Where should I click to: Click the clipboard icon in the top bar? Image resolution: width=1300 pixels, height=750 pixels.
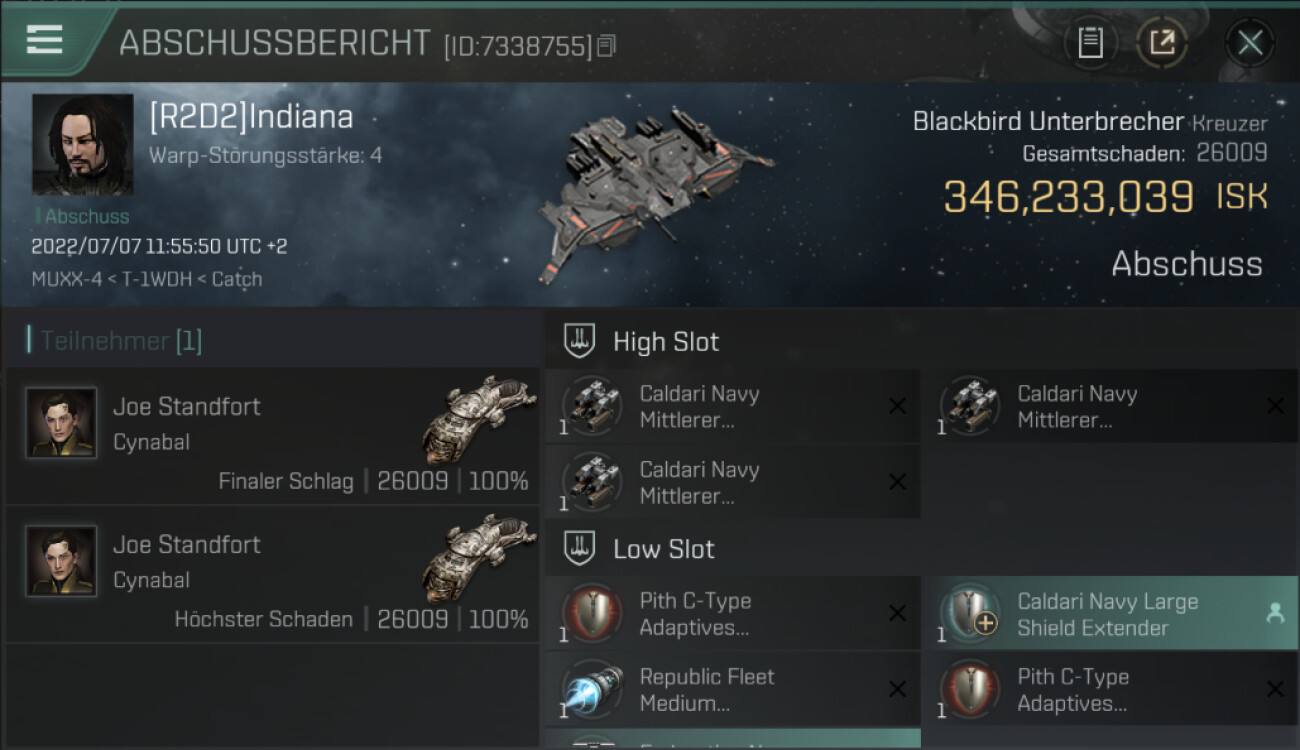click(1090, 43)
